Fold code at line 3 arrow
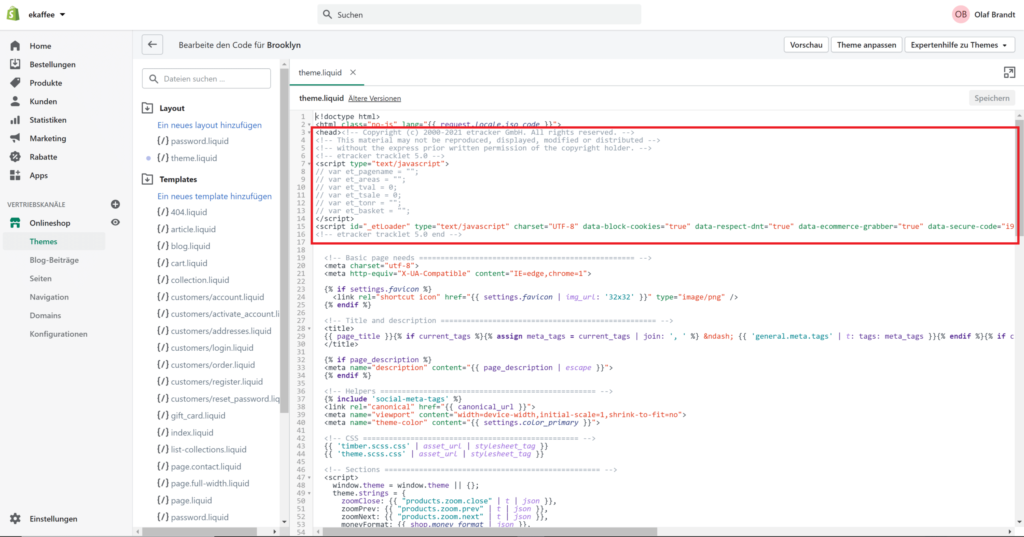 [310, 133]
